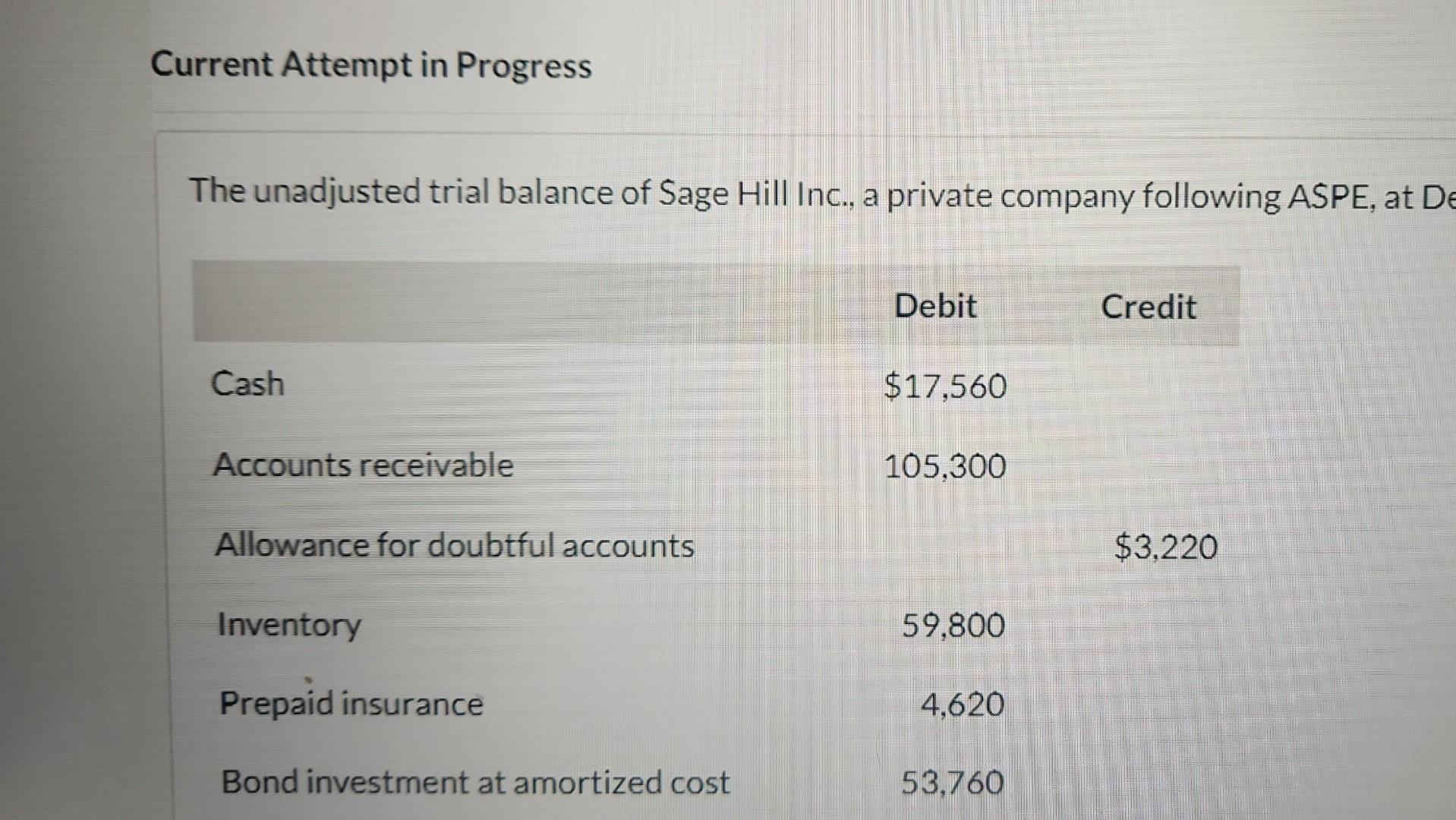Click the Bond investment at amortized cost label
The height and width of the screenshot is (820, 1456).
(x=475, y=782)
